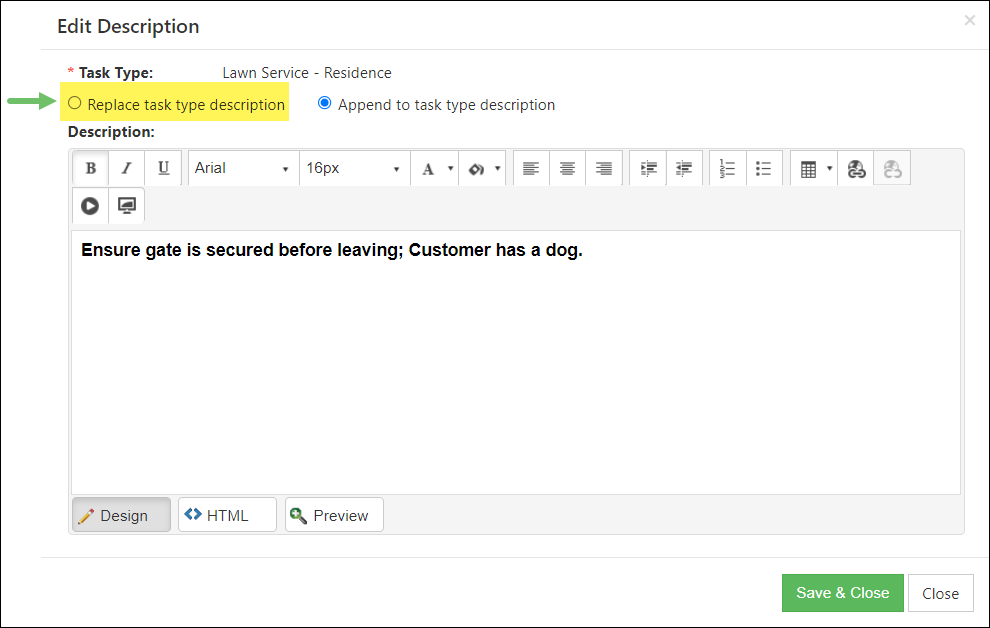Click the Close button
Screen dimensions: 990x628
(x=940, y=593)
